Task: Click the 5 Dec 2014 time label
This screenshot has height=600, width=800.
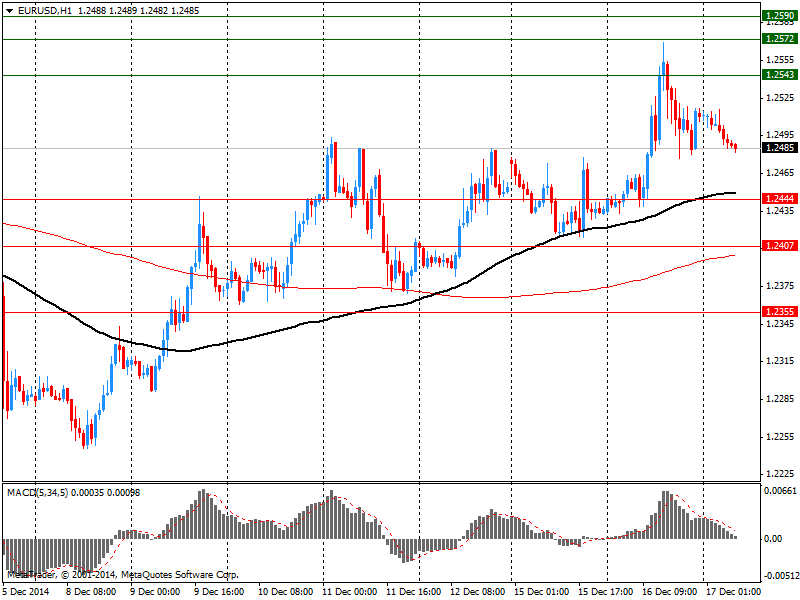Action: (x=26, y=592)
